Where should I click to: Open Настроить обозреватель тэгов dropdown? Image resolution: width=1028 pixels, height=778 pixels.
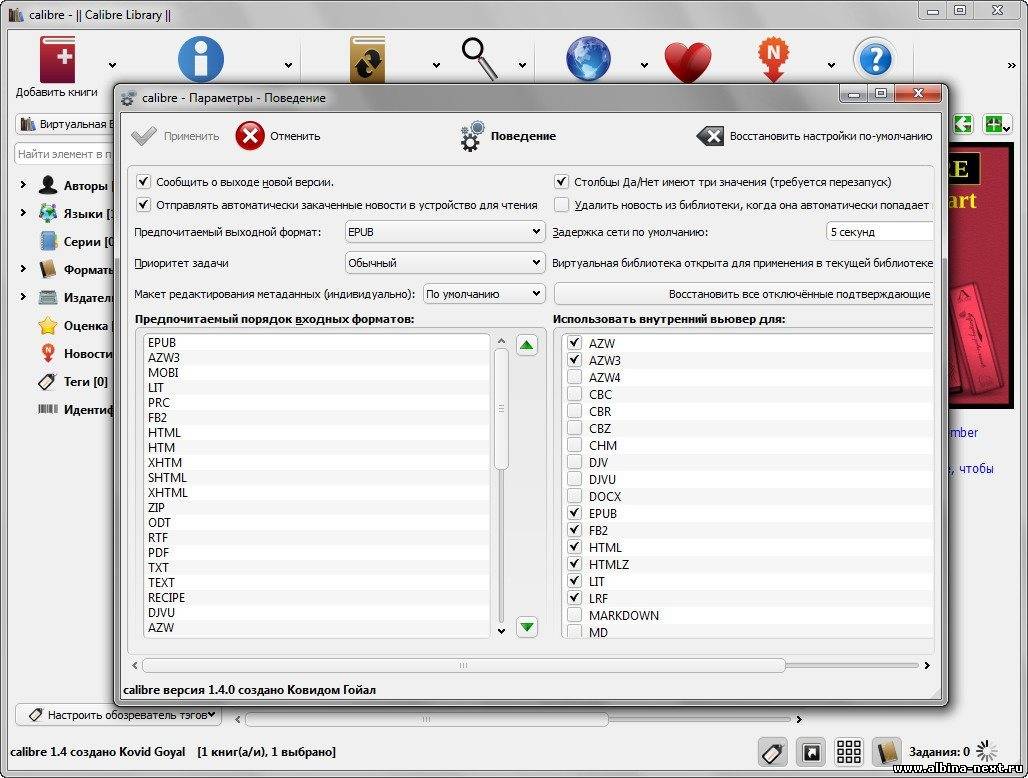[118, 714]
